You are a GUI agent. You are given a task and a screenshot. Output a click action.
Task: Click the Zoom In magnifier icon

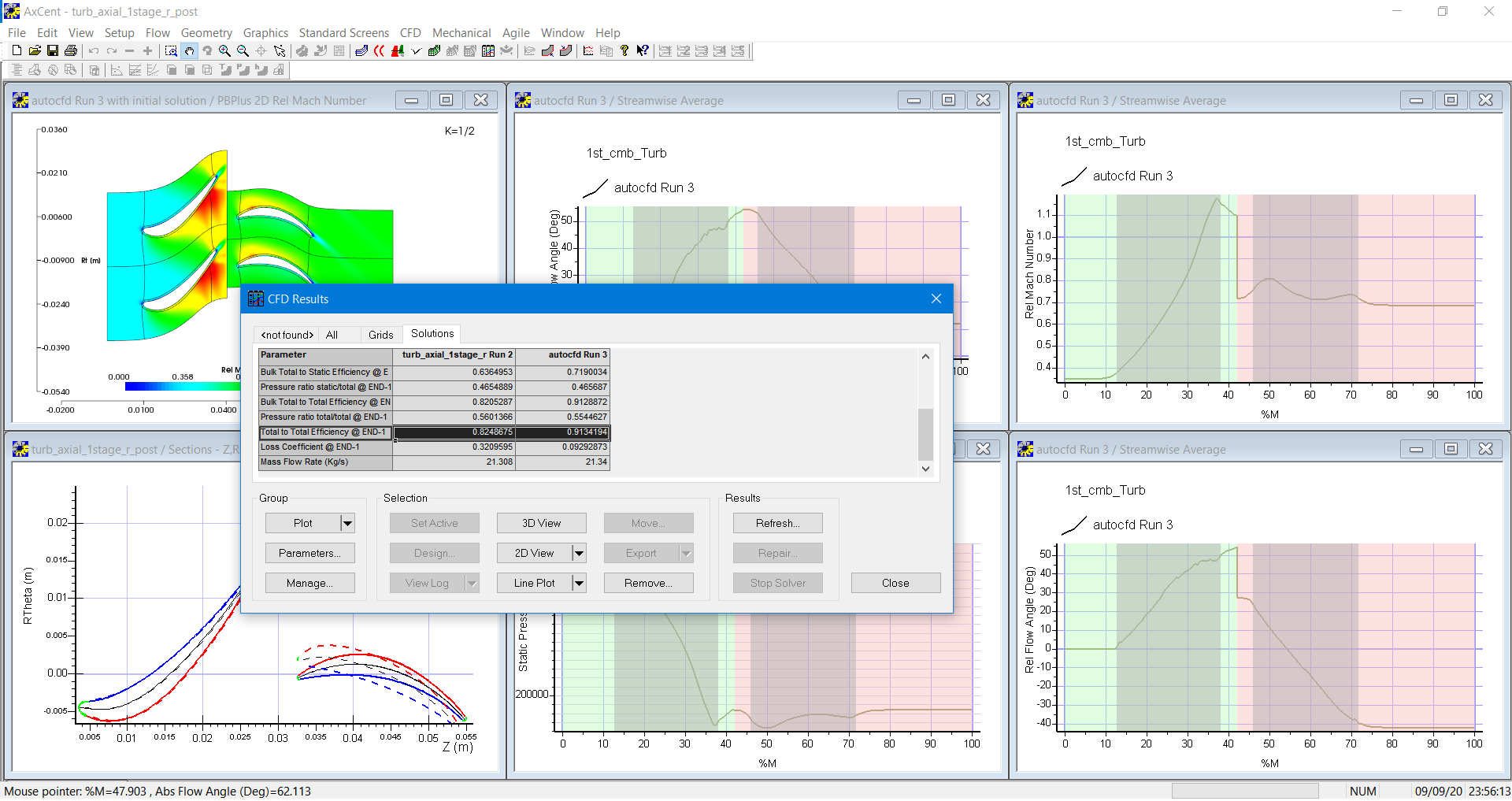[224, 51]
